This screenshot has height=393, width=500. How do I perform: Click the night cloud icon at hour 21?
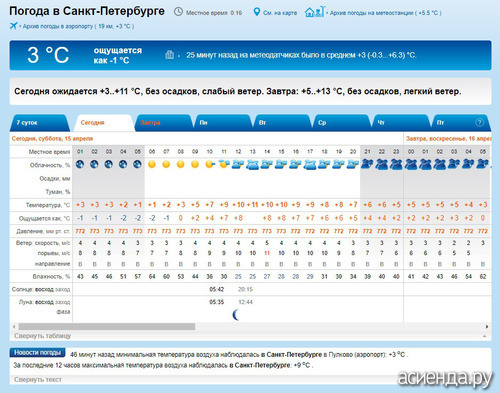[367, 164]
